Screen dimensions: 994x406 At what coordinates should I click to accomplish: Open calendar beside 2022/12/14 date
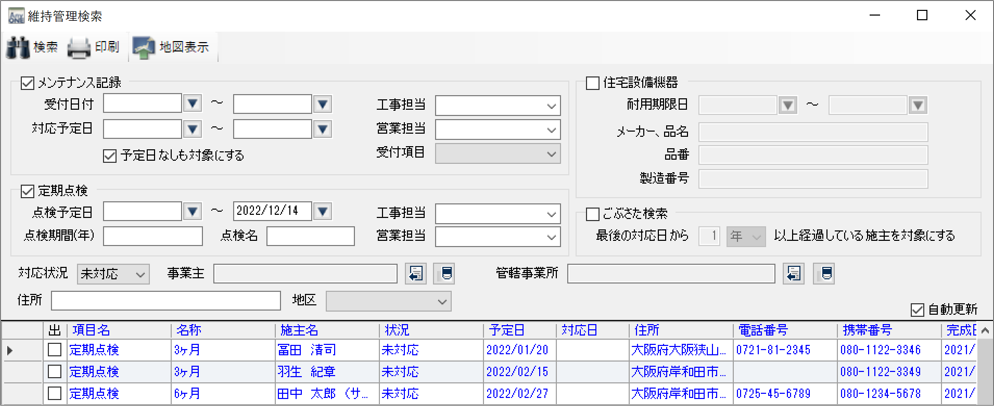click(322, 211)
